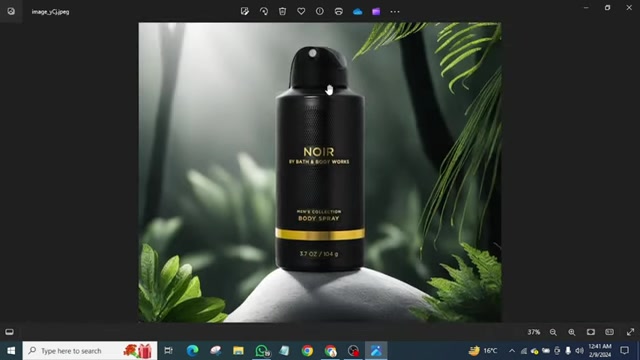The height and width of the screenshot is (360, 640).
Task: Click the image_yCj.jpeg file name
Action: coord(51,12)
